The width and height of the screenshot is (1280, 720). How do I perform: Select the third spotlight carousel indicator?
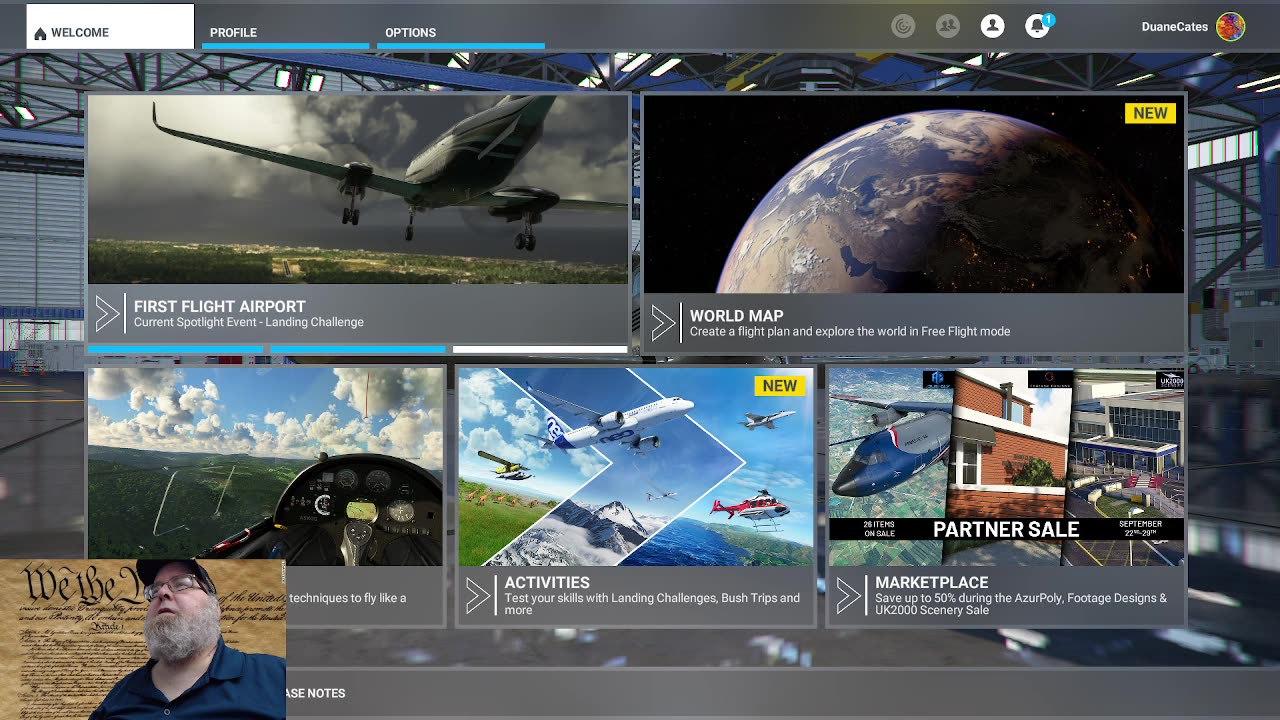540,350
